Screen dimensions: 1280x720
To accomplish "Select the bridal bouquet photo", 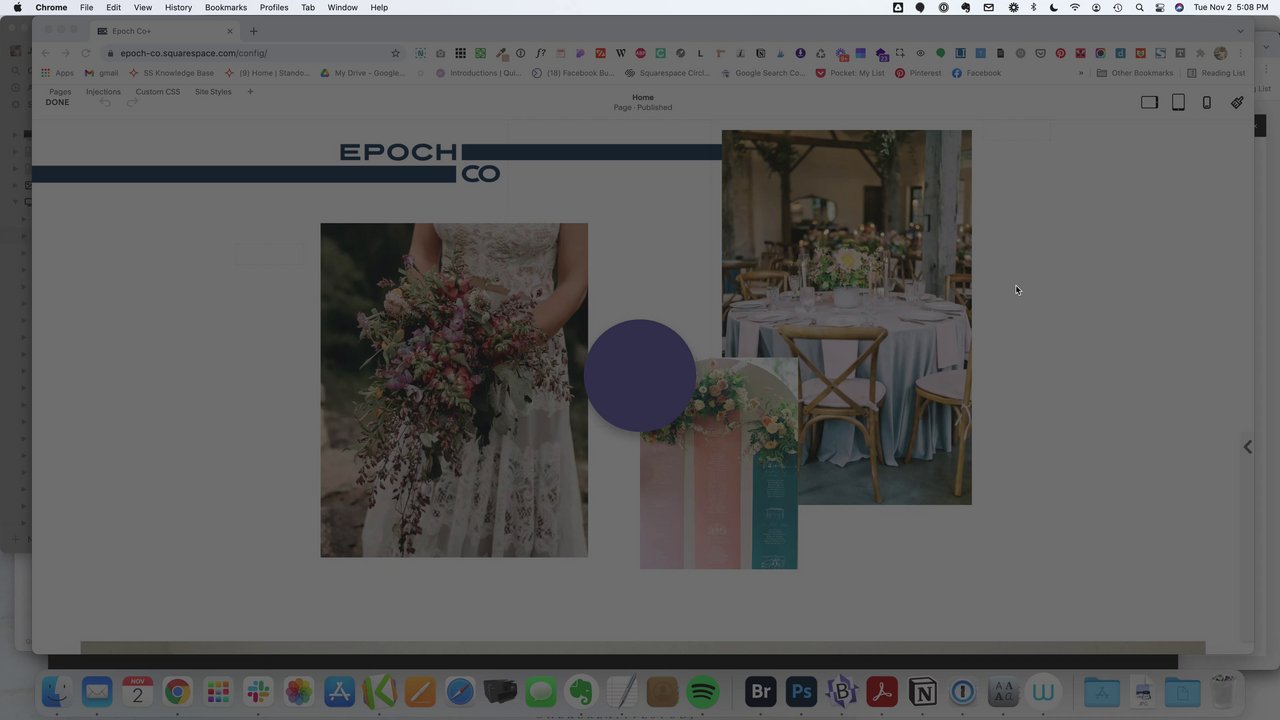I will click(454, 390).
